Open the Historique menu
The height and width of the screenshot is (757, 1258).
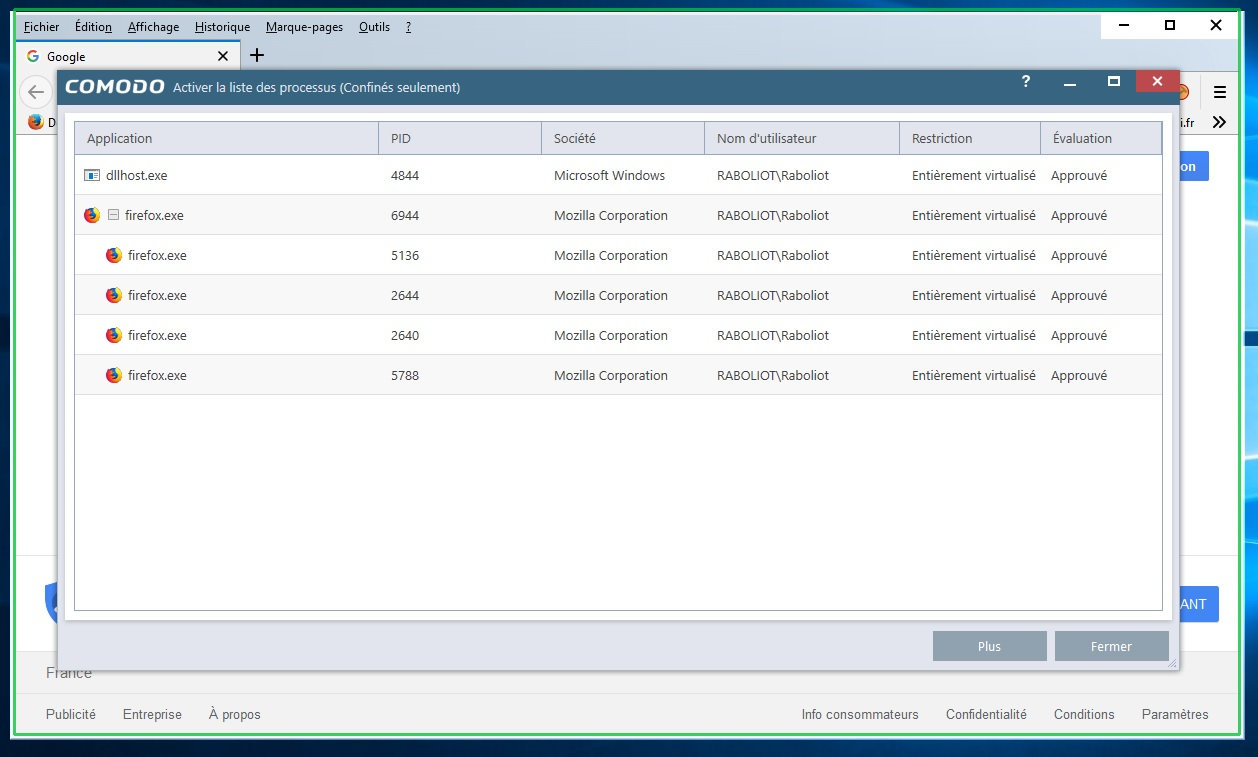222,27
